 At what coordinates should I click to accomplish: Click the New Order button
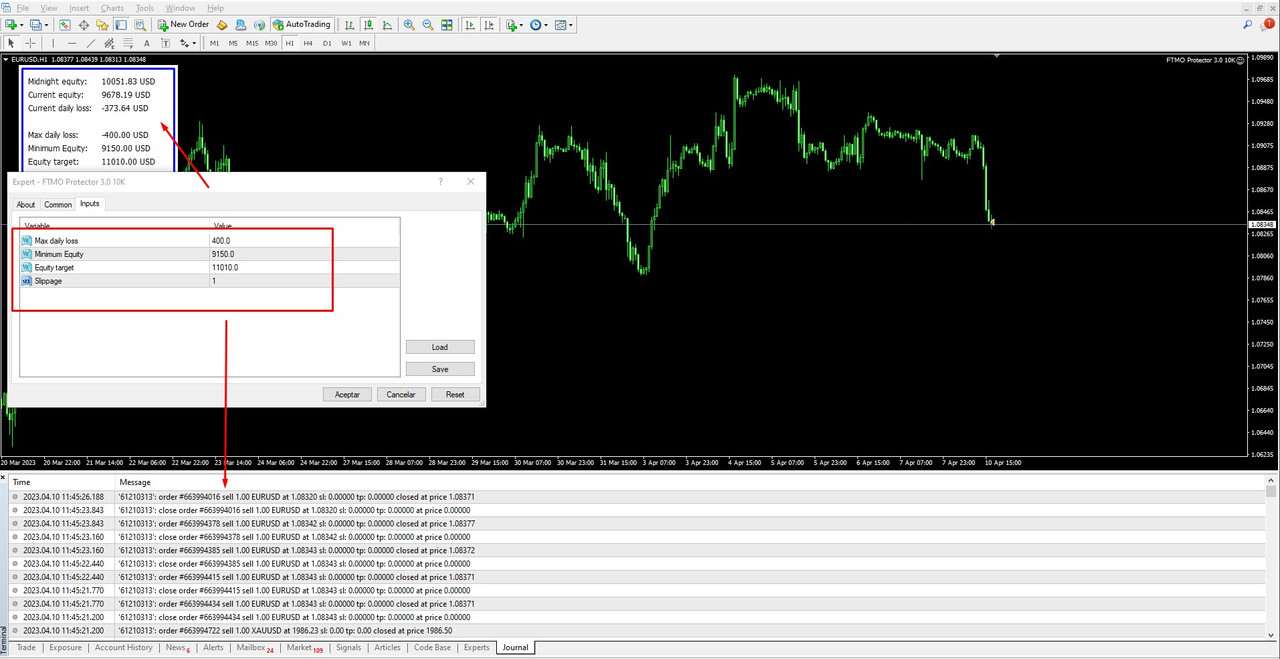183,24
